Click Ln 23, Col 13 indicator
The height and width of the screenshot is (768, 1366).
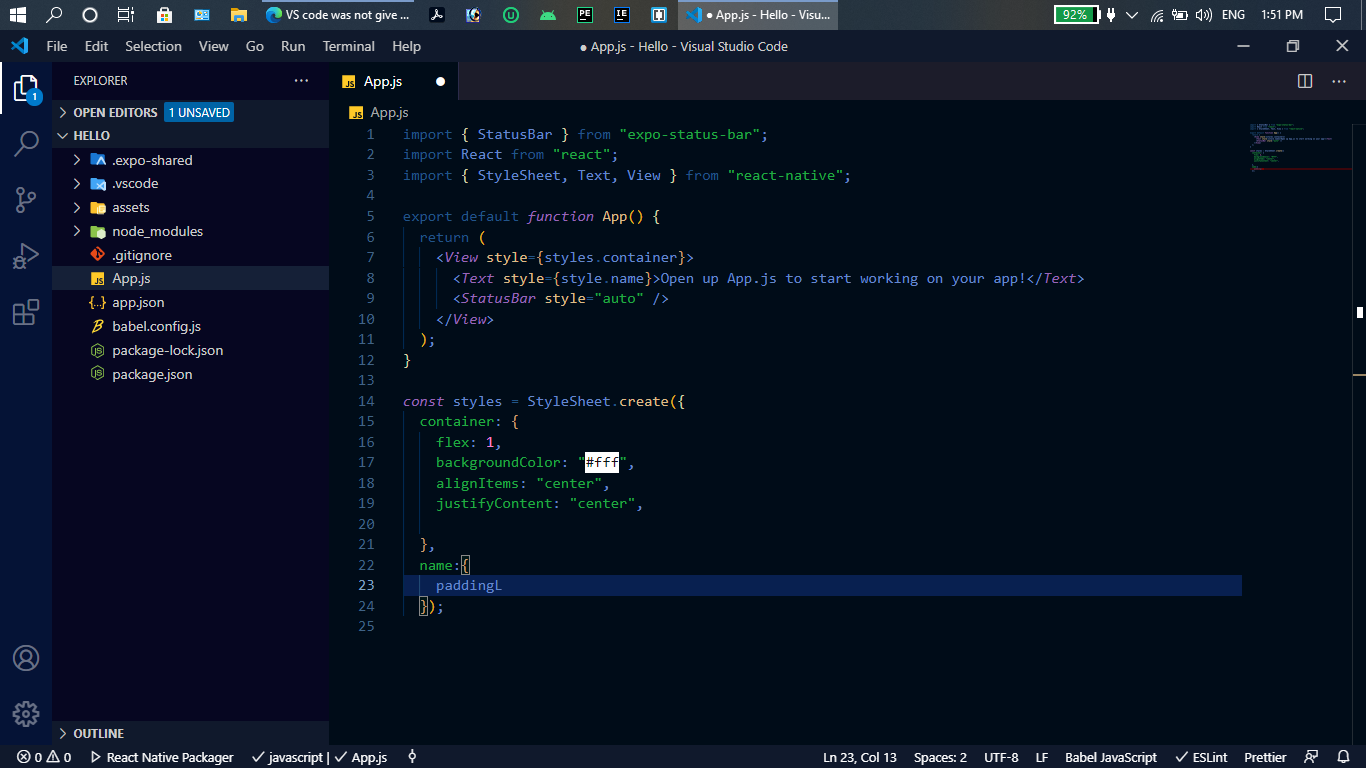(x=859, y=757)
